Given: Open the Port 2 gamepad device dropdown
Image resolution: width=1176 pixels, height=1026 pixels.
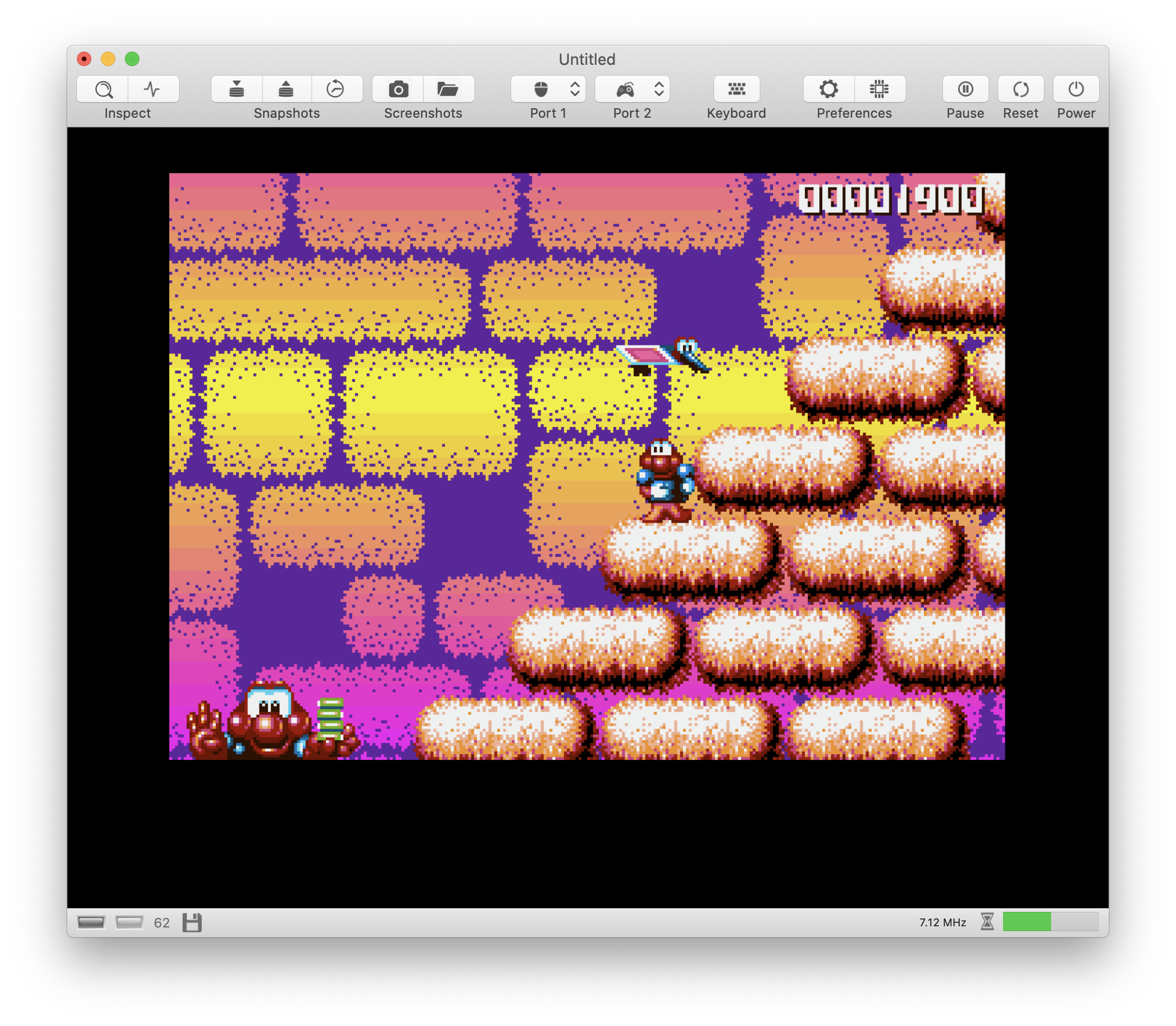Looking at the screenshot, I should click(x=632, y=90).
